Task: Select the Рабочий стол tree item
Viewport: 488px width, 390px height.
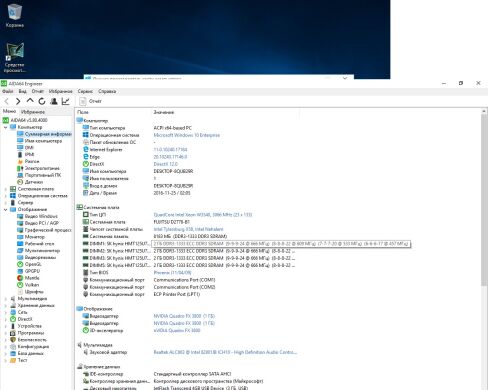Action: coord(36,244)
